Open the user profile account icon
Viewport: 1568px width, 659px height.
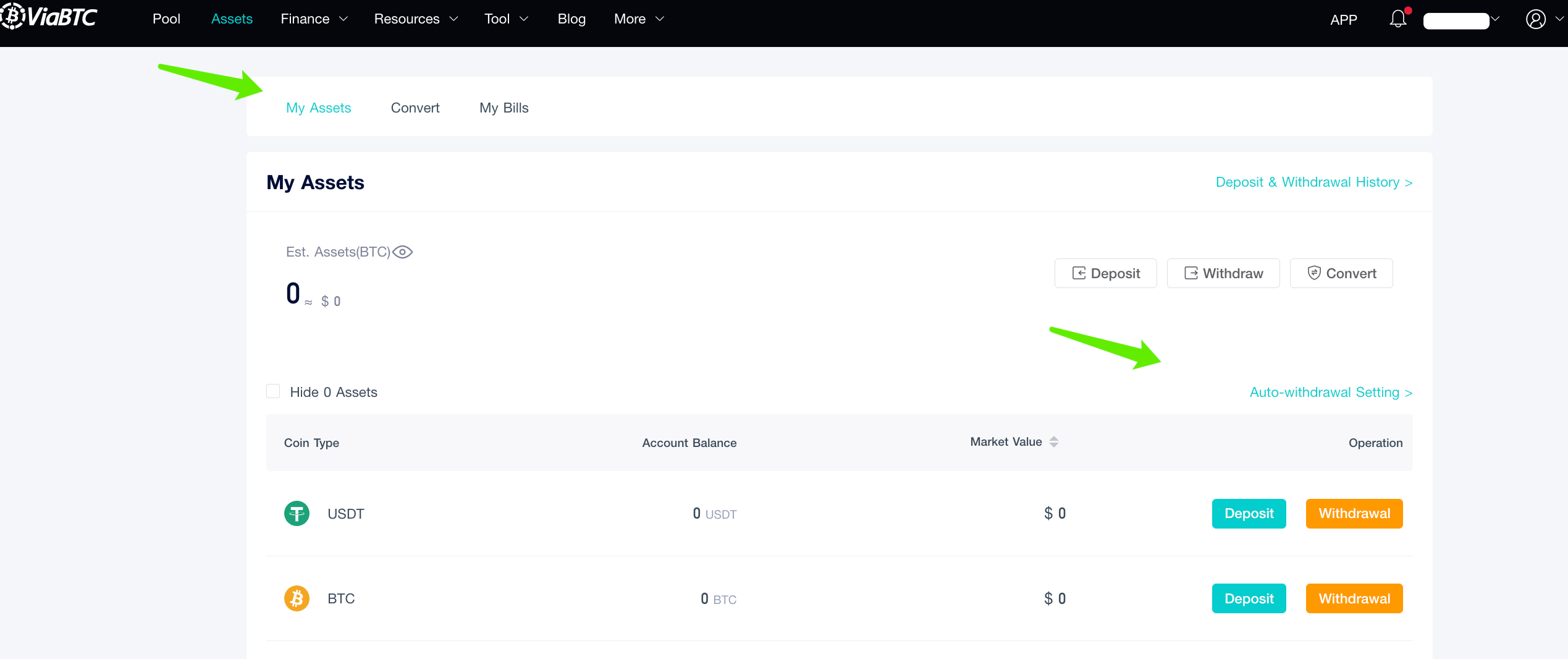point(1536,19)
